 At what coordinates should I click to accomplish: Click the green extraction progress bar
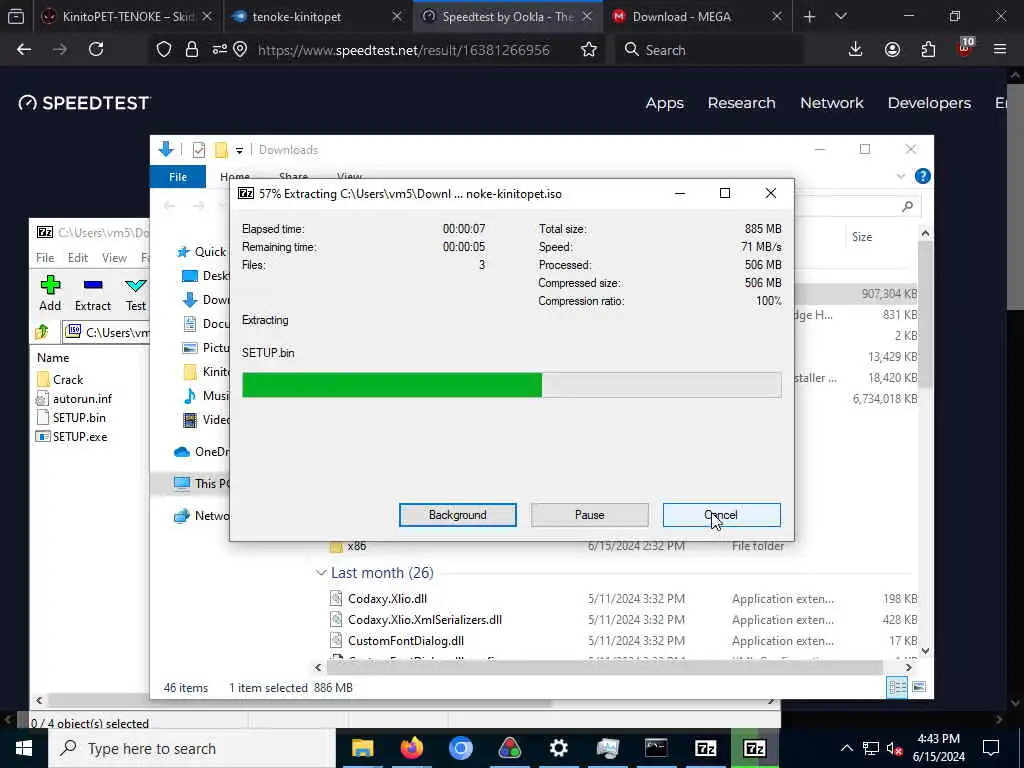point(511,385)
